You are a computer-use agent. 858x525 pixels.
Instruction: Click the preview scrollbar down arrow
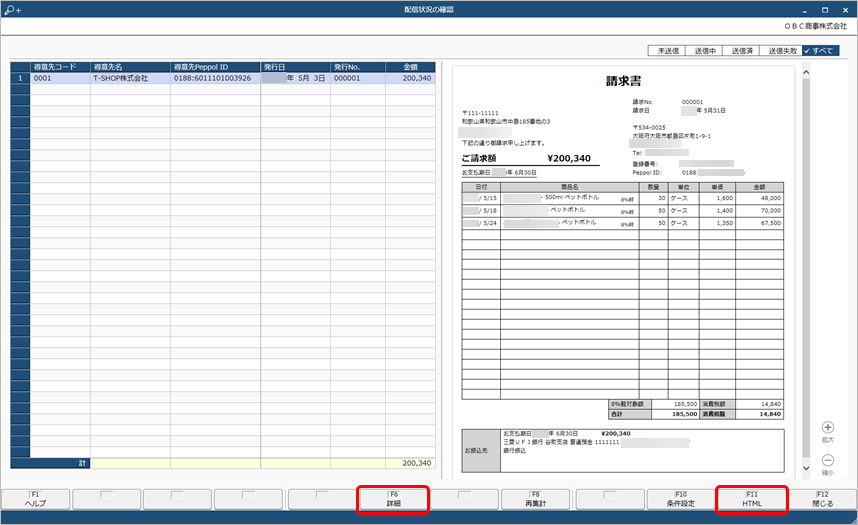coord(806,468)
